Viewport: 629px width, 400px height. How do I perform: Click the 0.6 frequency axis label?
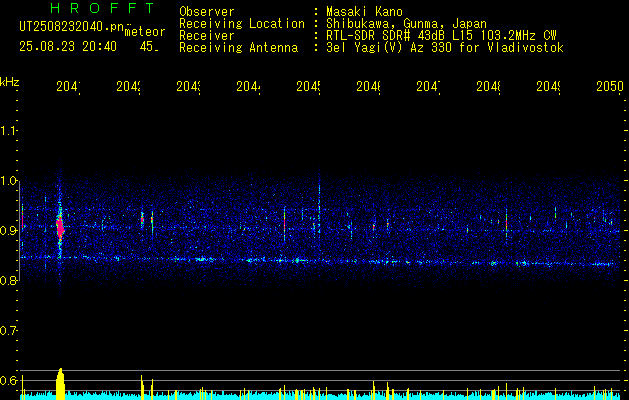point(9,380)
